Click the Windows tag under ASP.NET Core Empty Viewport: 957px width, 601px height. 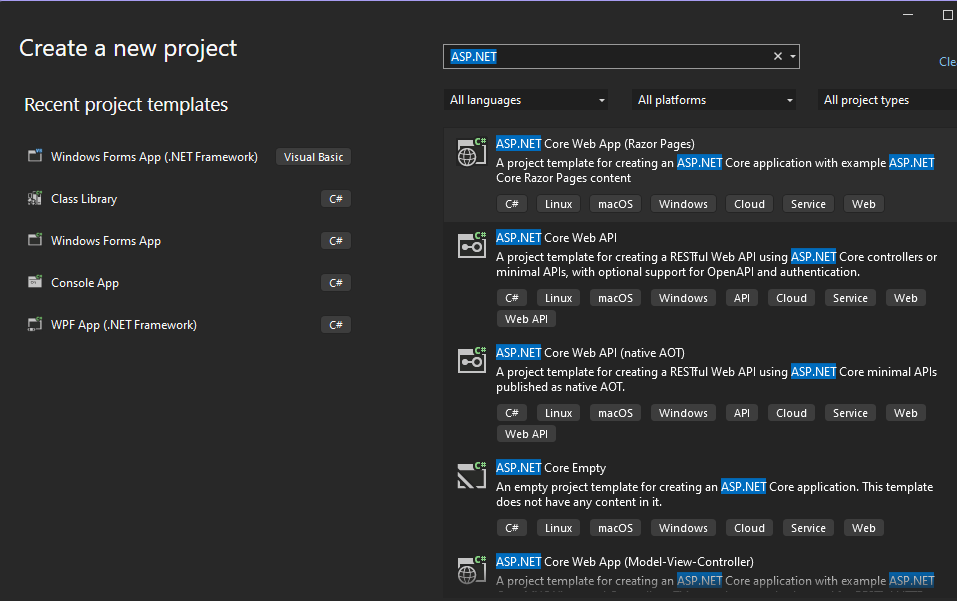683,528
